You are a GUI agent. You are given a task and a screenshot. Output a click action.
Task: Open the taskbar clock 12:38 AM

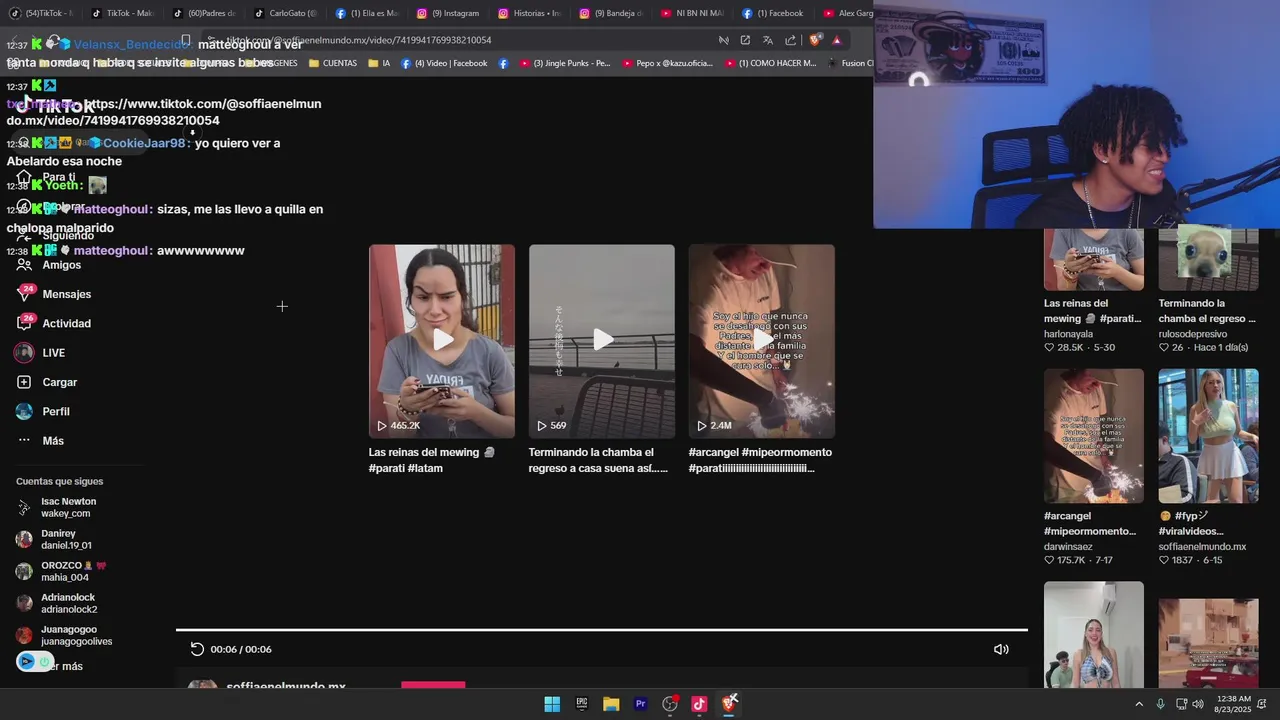1233,704
